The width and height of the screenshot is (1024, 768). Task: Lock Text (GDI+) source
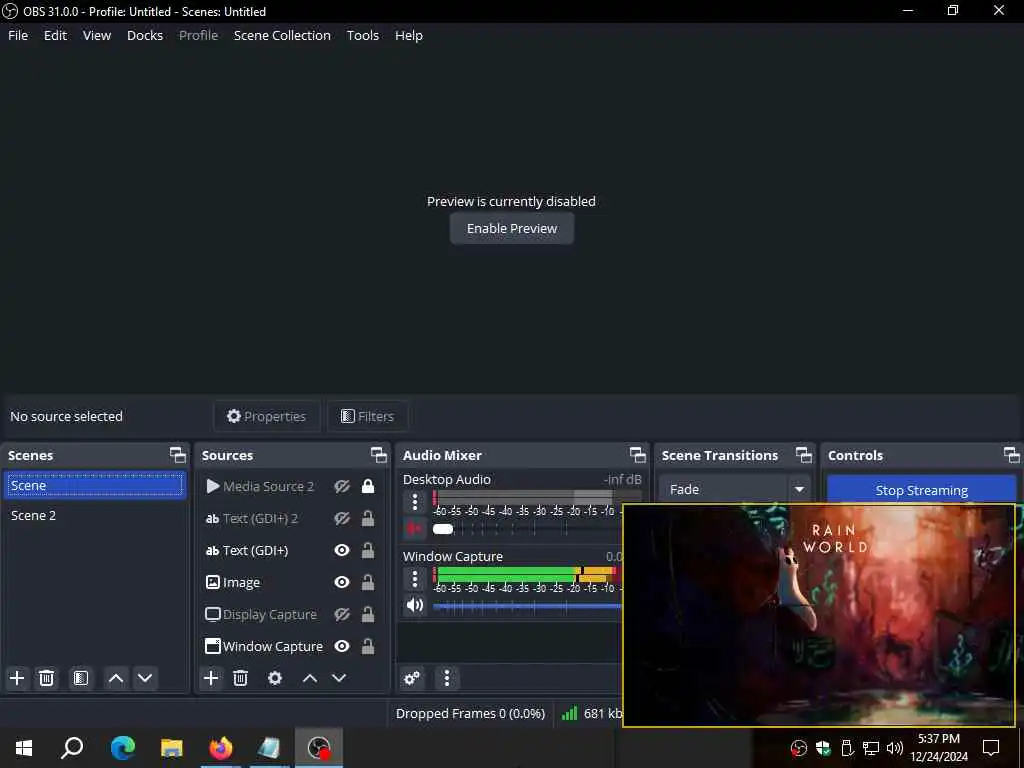pyautogui.click(x=368, y=550)
